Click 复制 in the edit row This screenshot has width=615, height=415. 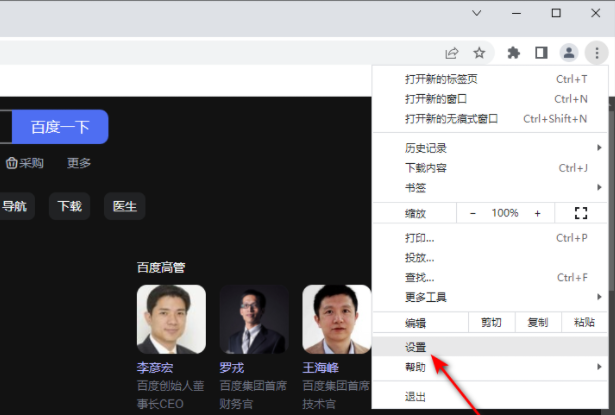tap(538, 322)
